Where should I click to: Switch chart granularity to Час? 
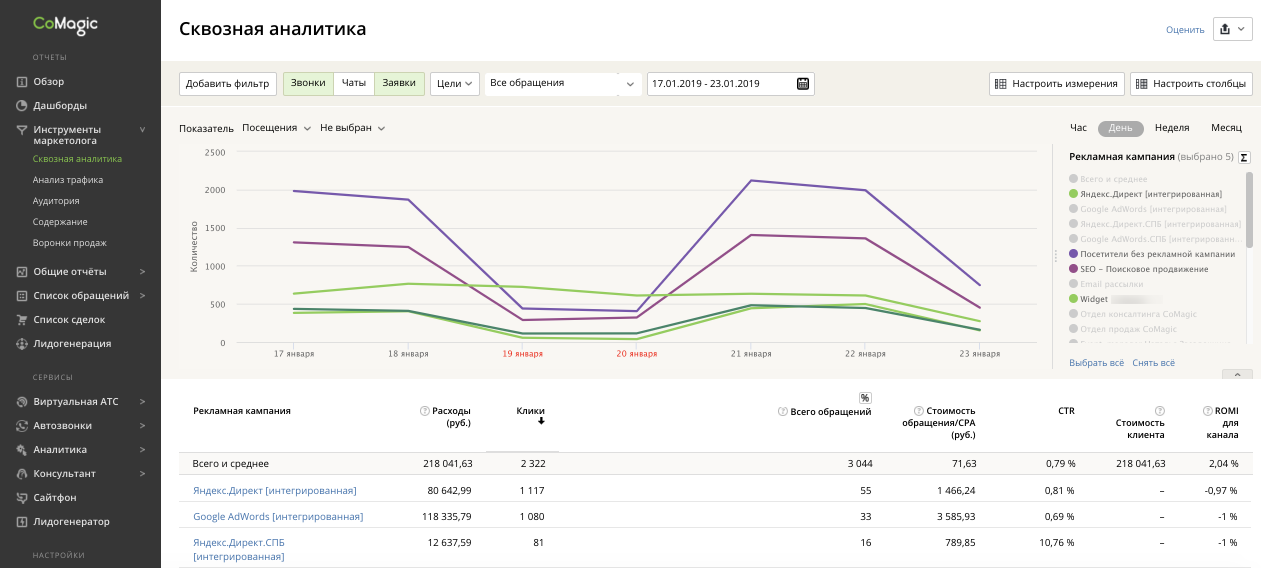tap(1078, 128)
